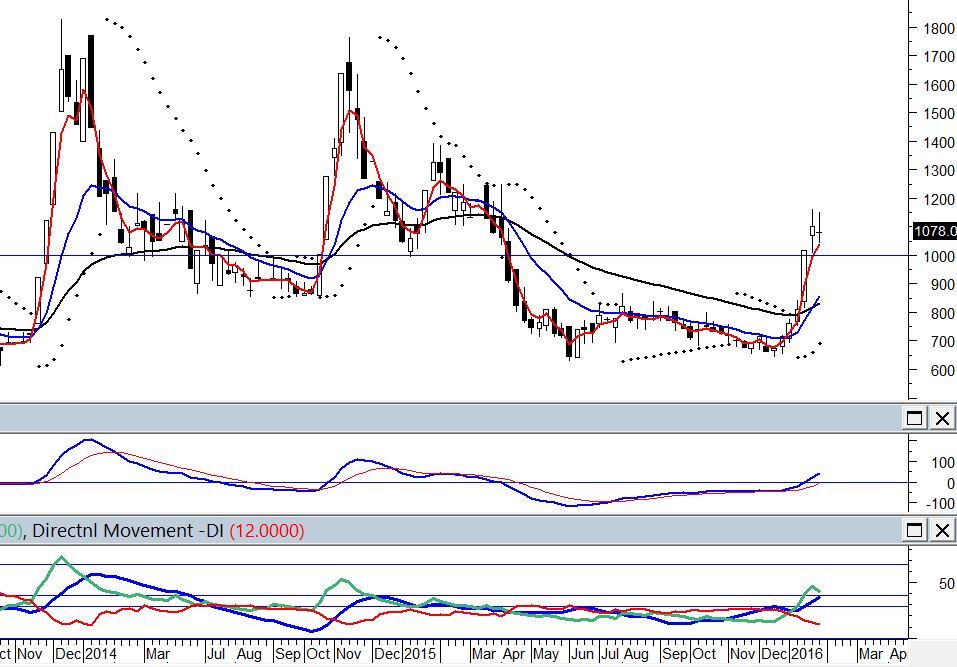Image resolution: width=957 pixels, height=667 pixels.
Task: Select 1500 on the price scale
Action: (939, 114)
